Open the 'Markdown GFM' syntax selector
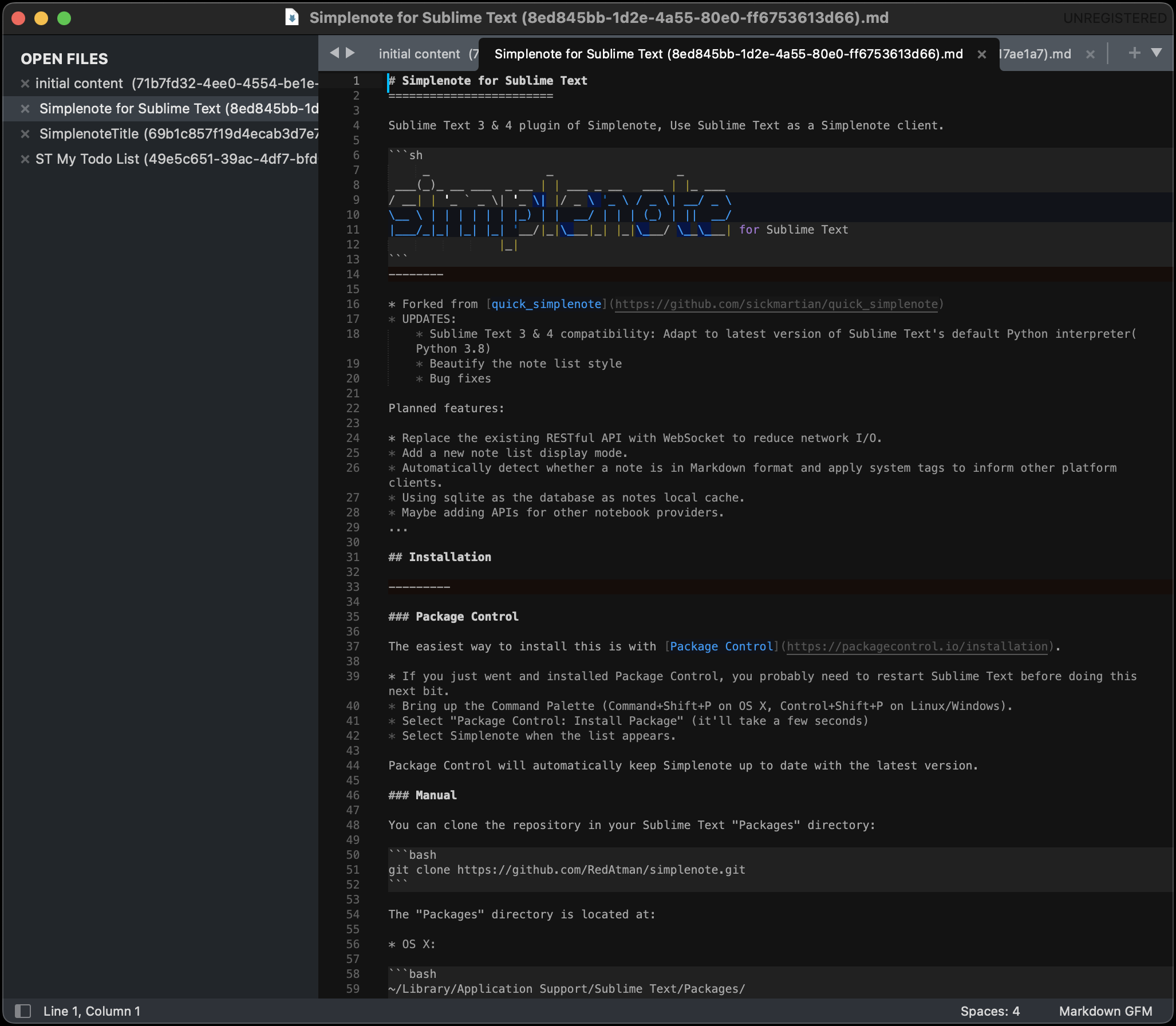 1105,1011
